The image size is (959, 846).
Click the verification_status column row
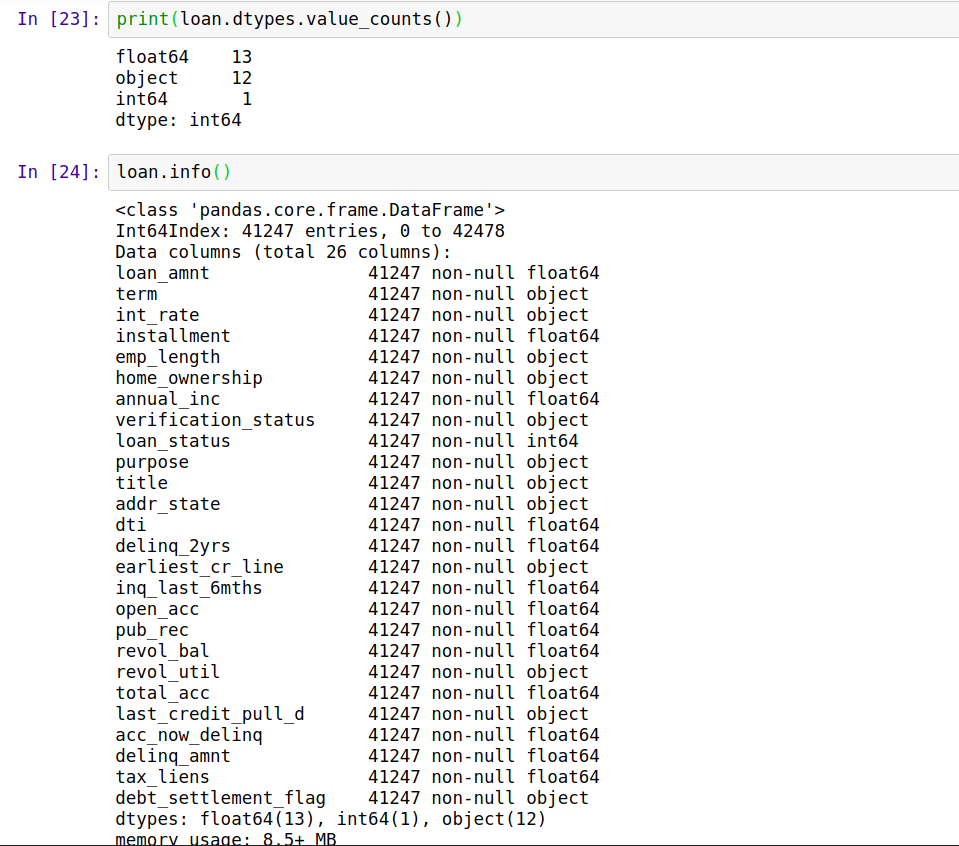[352, 420]
